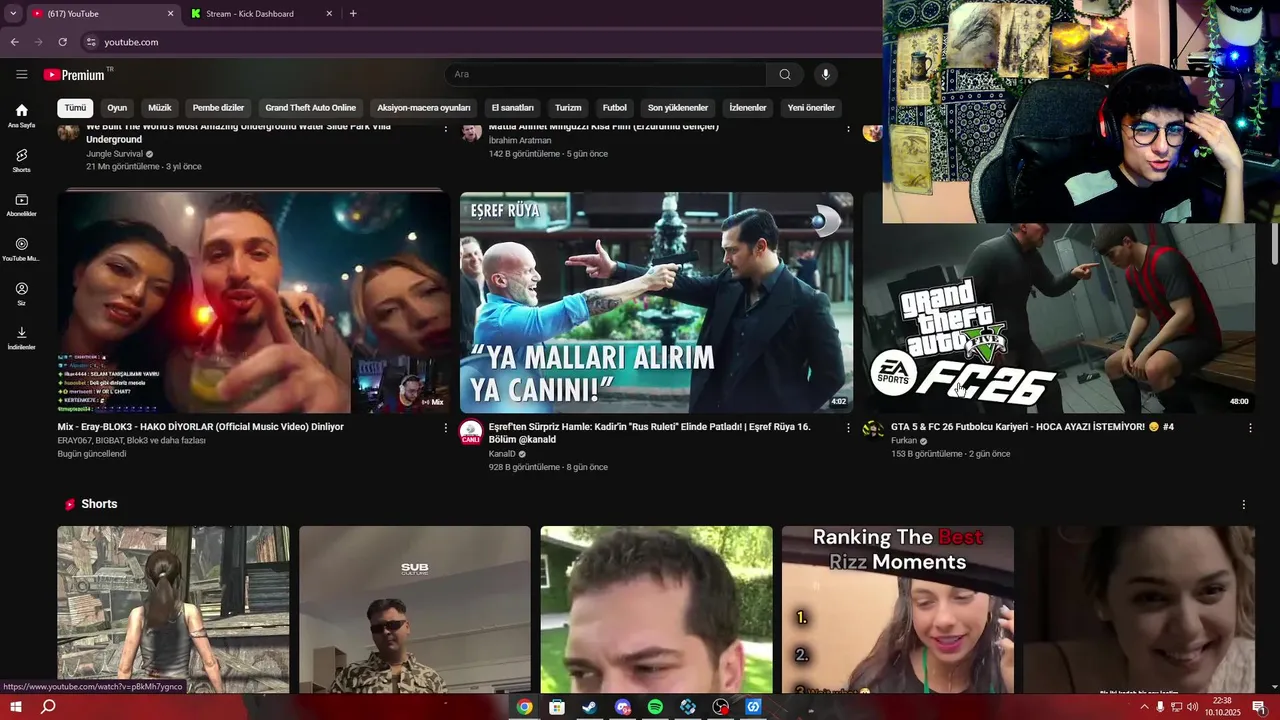Screen dimensions: 1280x720
Task: Select the Grand Theft Auto Online chip
Action: (310, 108)
